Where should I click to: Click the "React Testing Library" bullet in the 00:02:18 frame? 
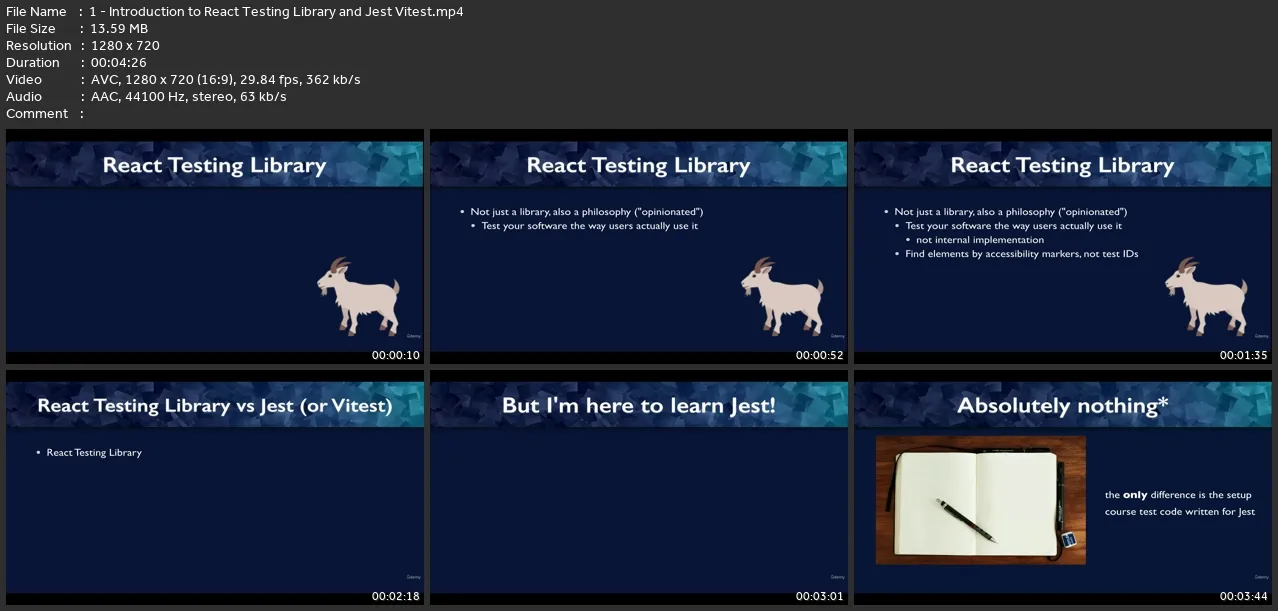pyautogui.click(x=94, y=453)
